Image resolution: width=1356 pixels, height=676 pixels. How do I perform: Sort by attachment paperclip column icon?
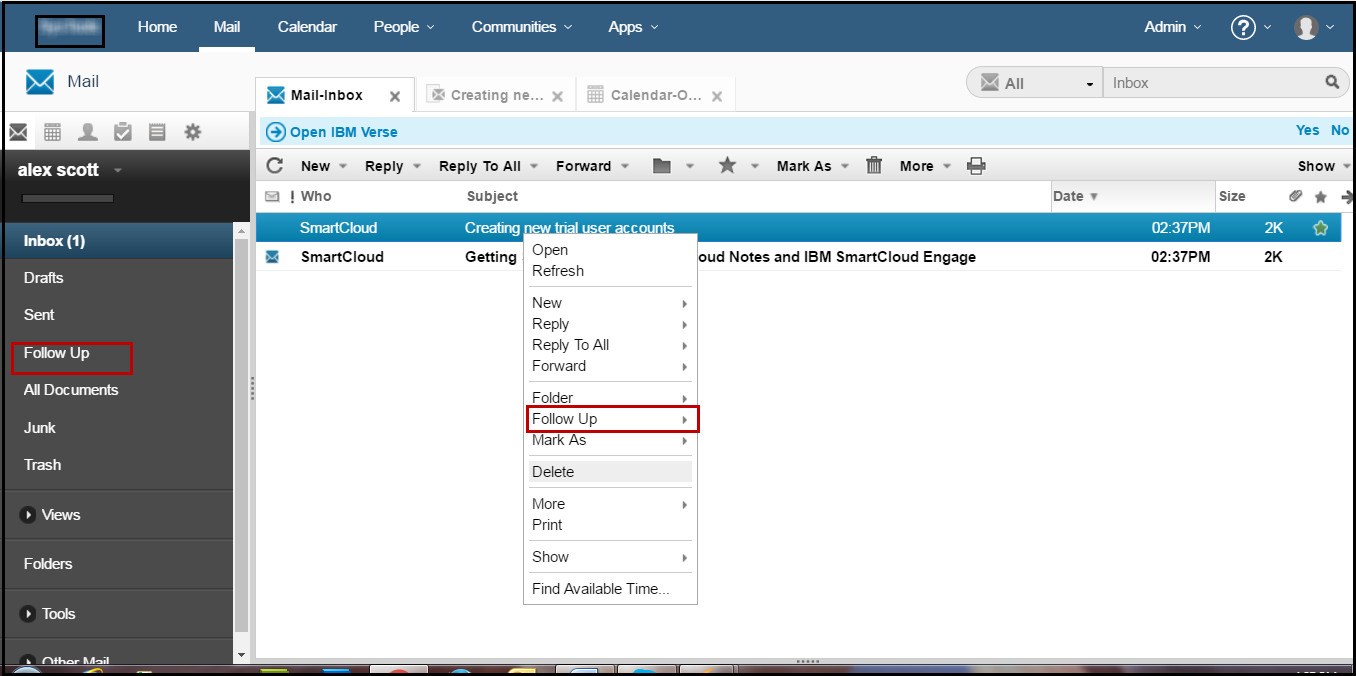[1296, 196]
